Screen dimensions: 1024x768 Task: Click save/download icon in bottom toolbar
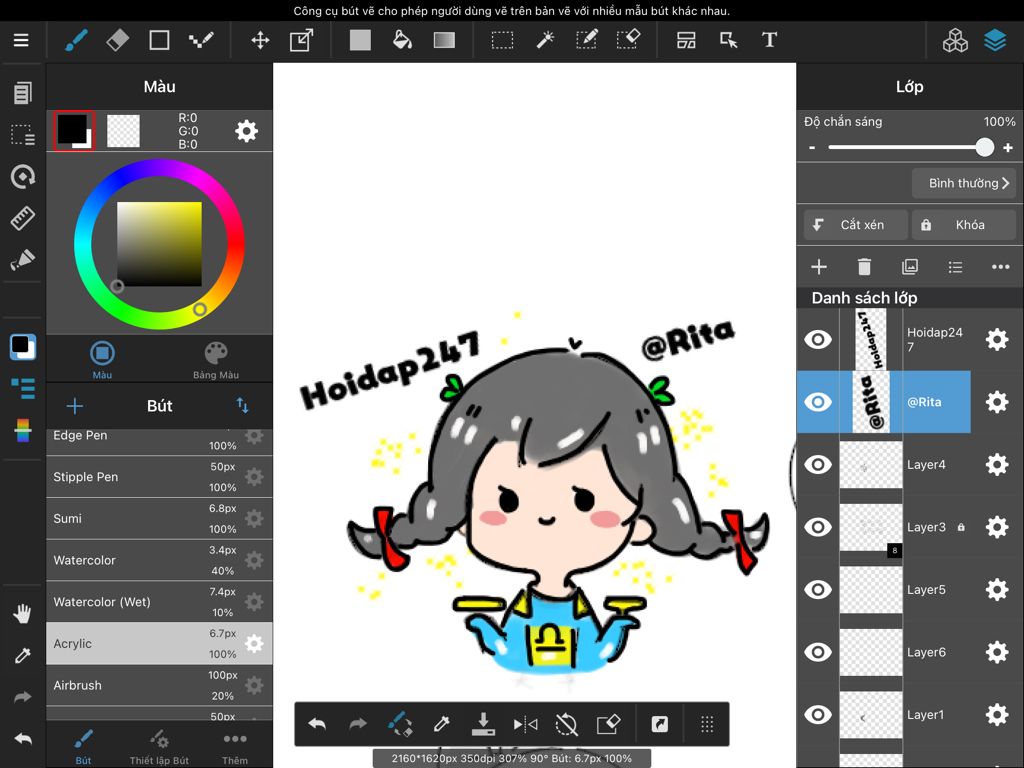pos(483,724)
